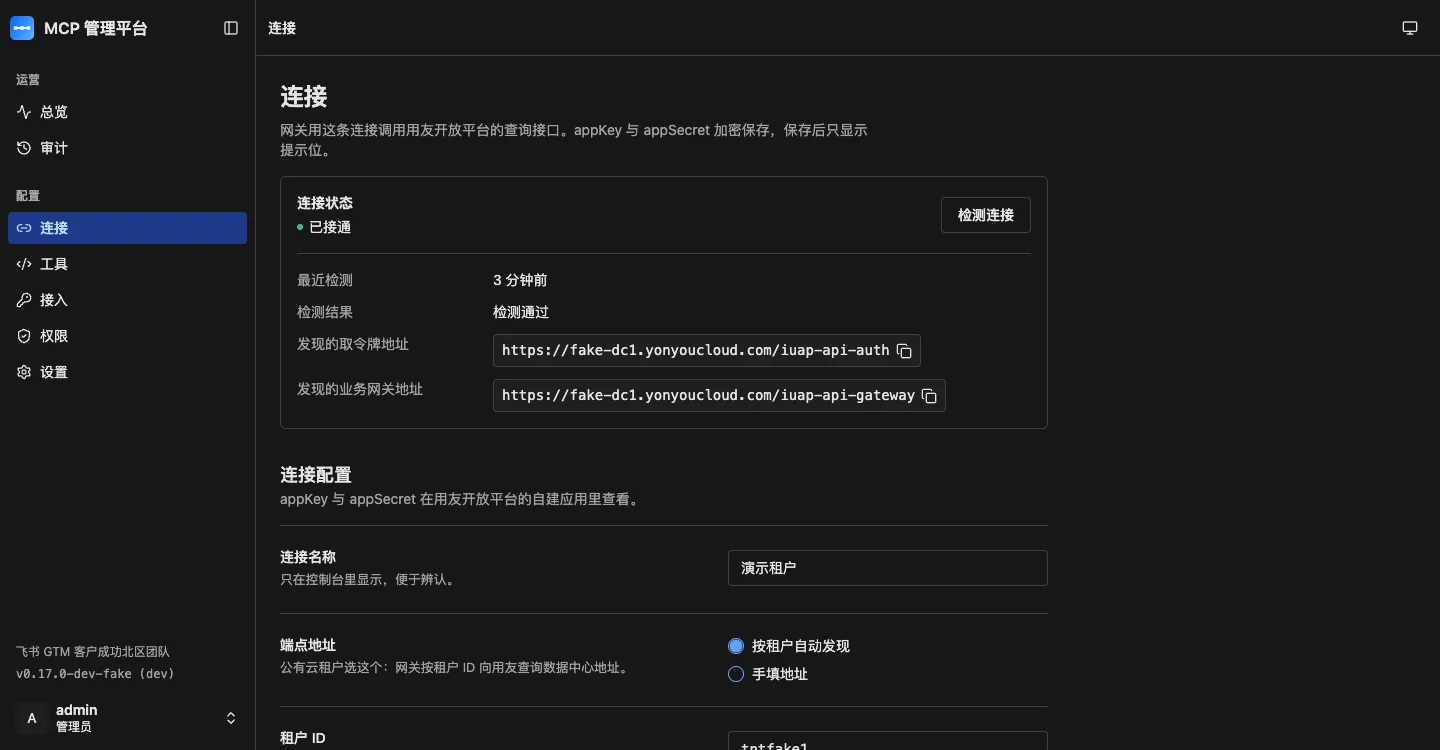Image resolution: width=1440 pixels, height=750 pixels.
Task: Click the admin avatar letter A
Action: [x=32, y=718]
